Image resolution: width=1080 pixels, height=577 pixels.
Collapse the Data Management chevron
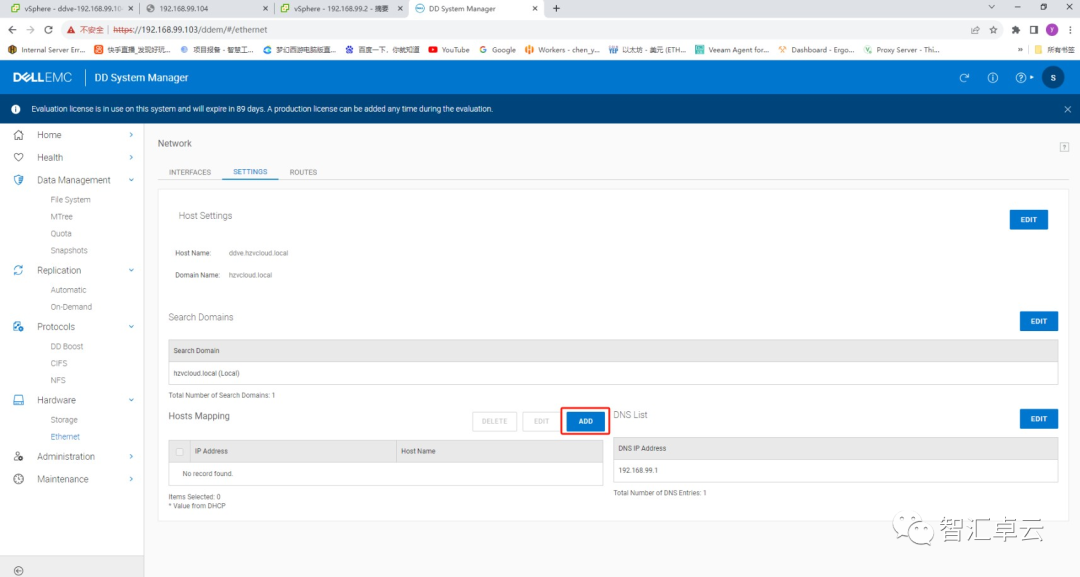click(131, 180)
